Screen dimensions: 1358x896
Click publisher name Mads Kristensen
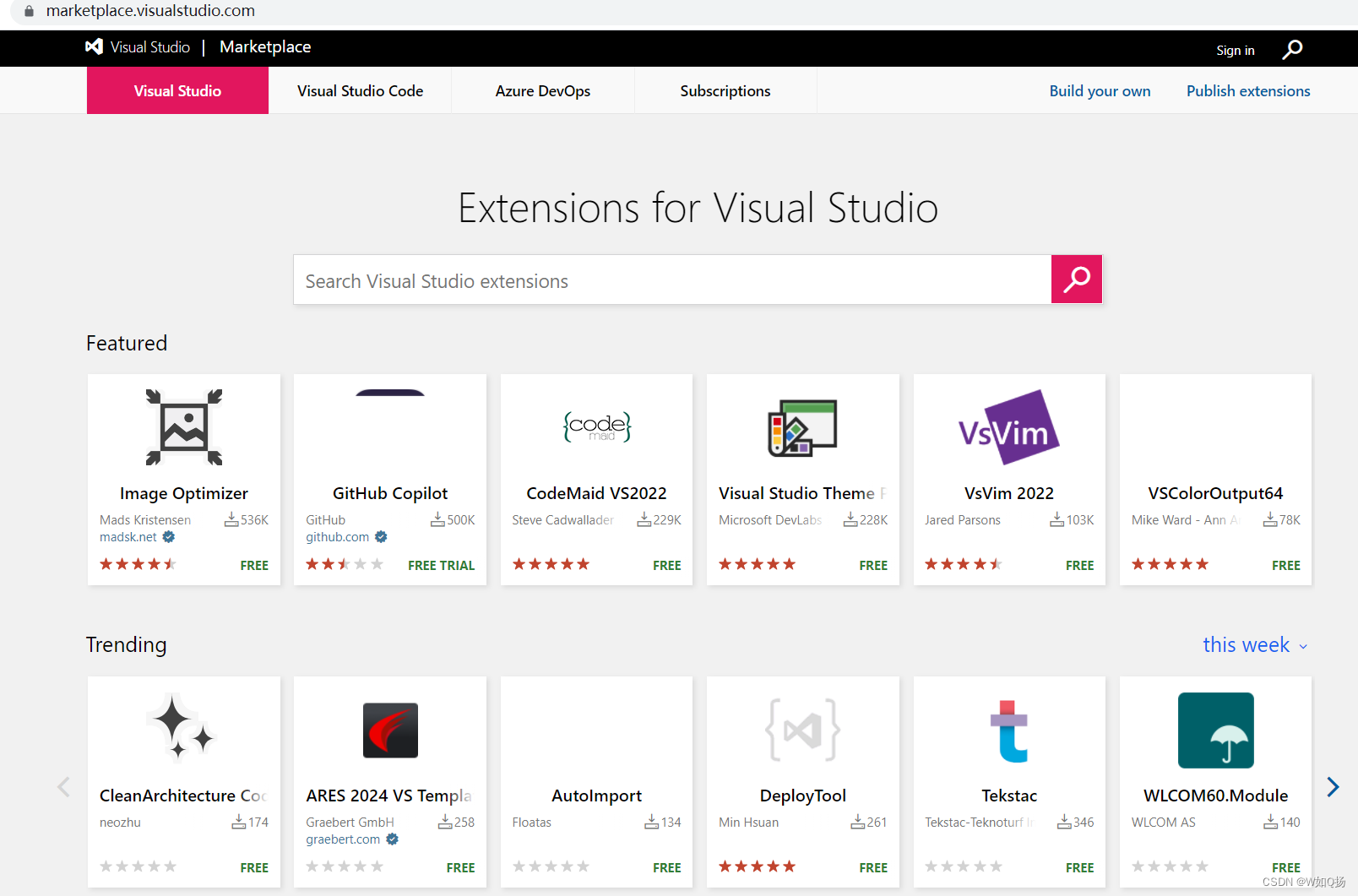click(145, 520)
